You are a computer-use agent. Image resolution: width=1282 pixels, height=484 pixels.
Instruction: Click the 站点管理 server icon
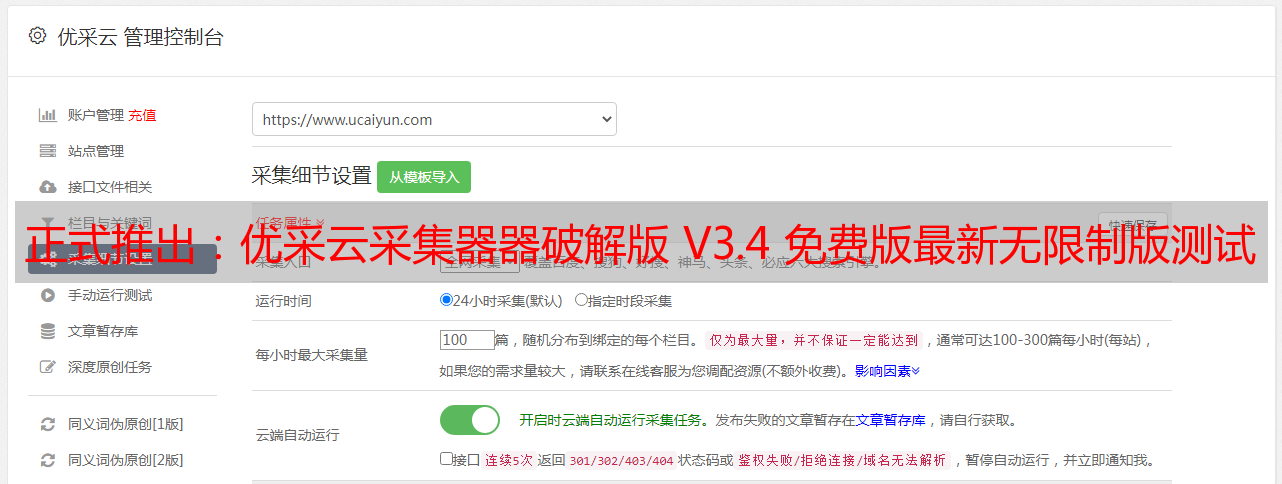47,151
